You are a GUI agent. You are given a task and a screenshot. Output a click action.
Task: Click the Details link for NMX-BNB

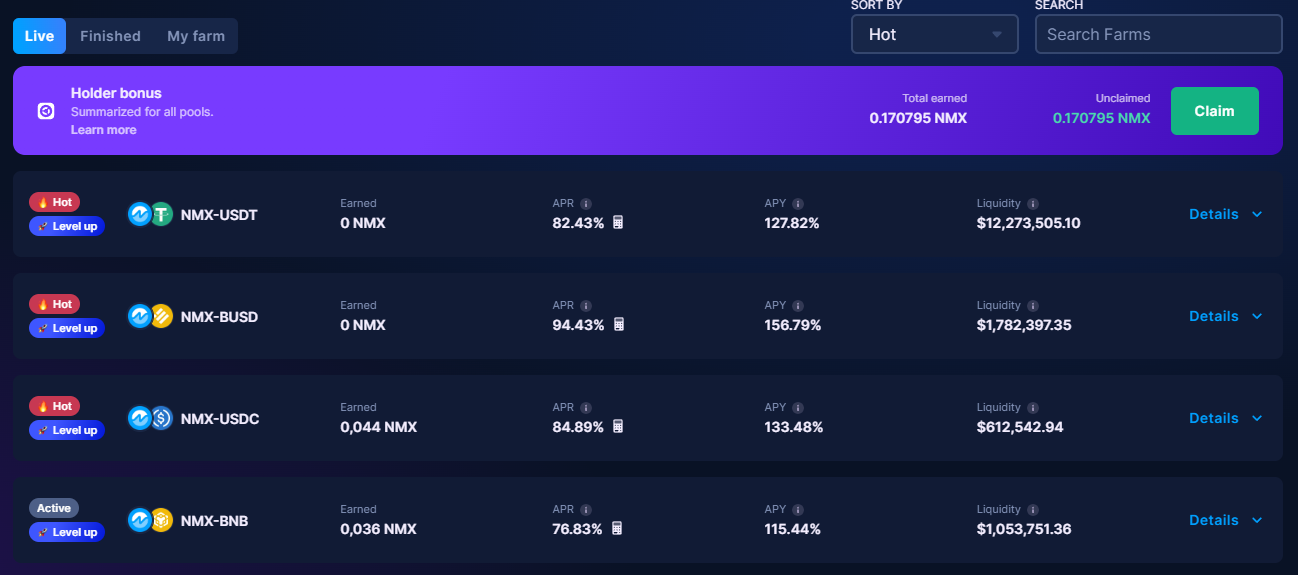(1214, 520)
